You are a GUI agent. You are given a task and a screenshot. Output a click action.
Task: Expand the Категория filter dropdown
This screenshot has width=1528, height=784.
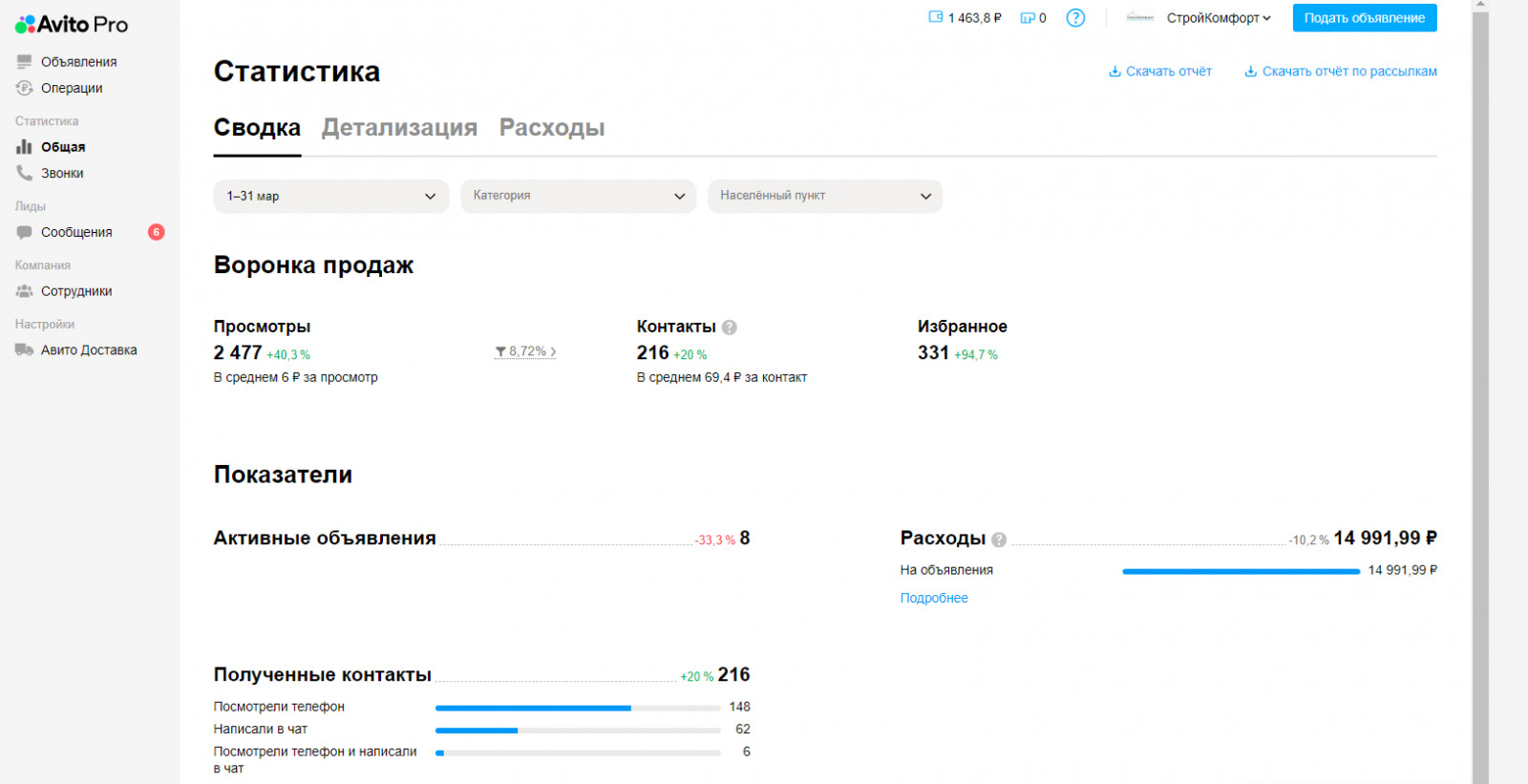(579, 196)
